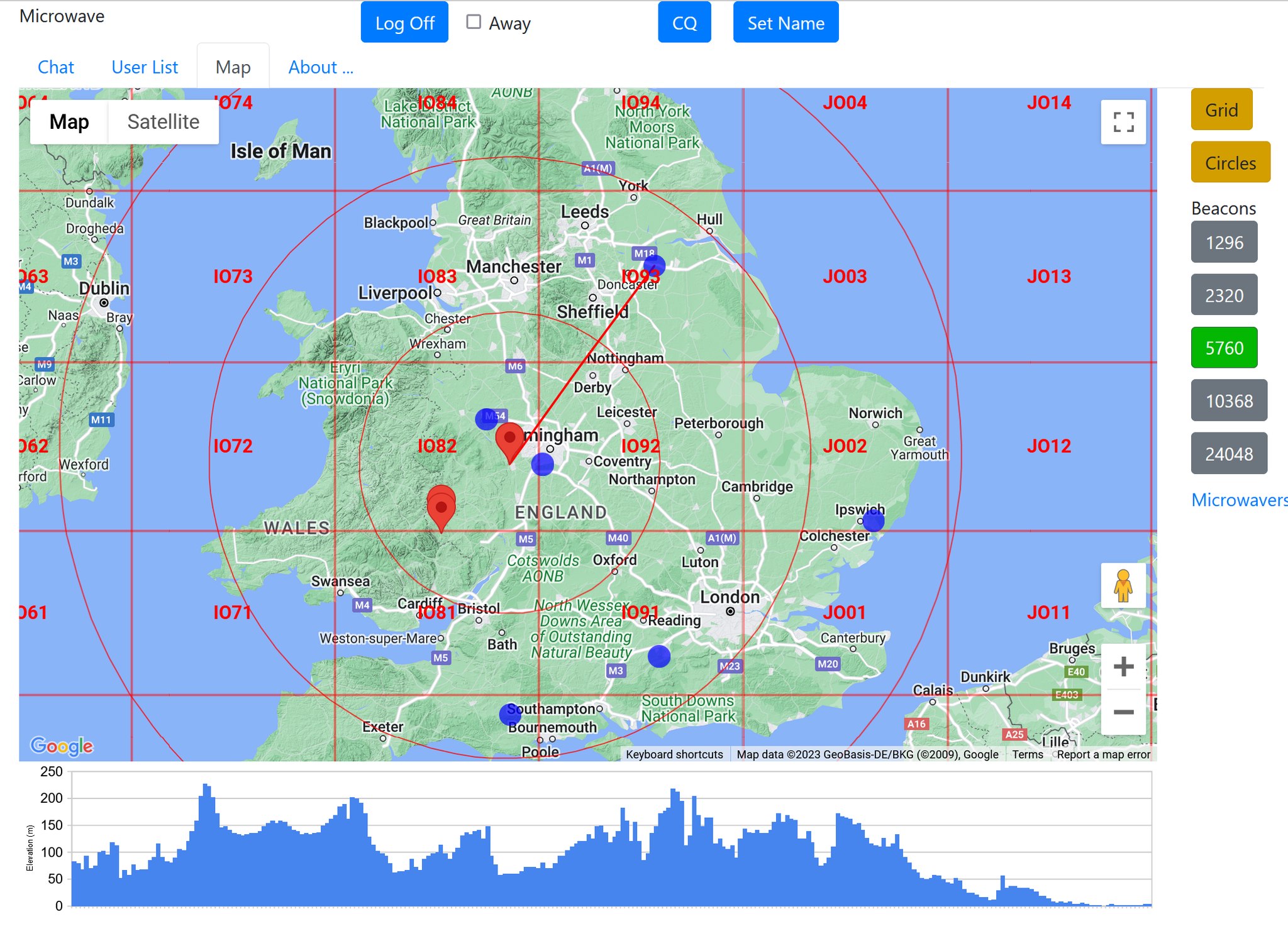Click the blue dot on M54

point(486,419)
